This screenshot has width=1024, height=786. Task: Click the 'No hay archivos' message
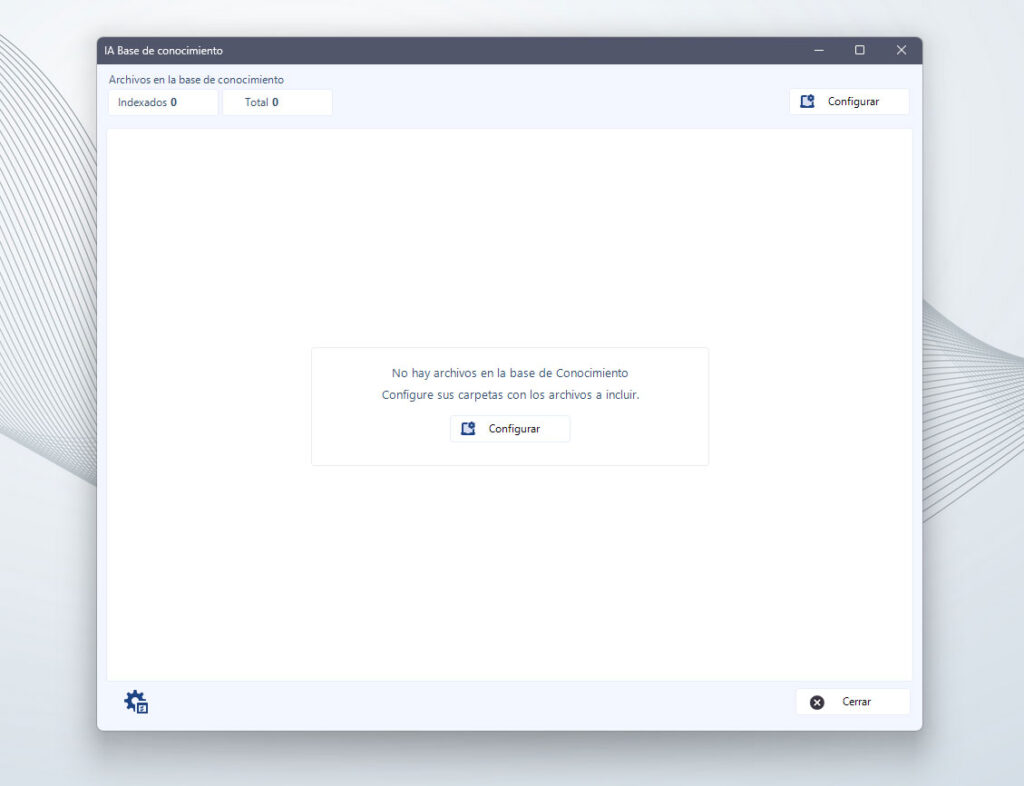pos(510,372)
